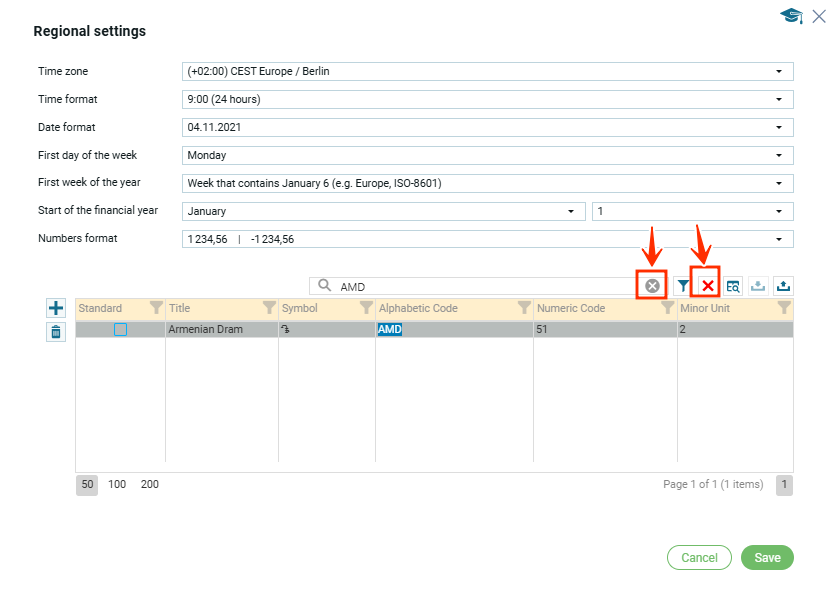This screenshot has height=589, width=837.
Task: Click into the currency search field
Action: (x=480, y=286)
